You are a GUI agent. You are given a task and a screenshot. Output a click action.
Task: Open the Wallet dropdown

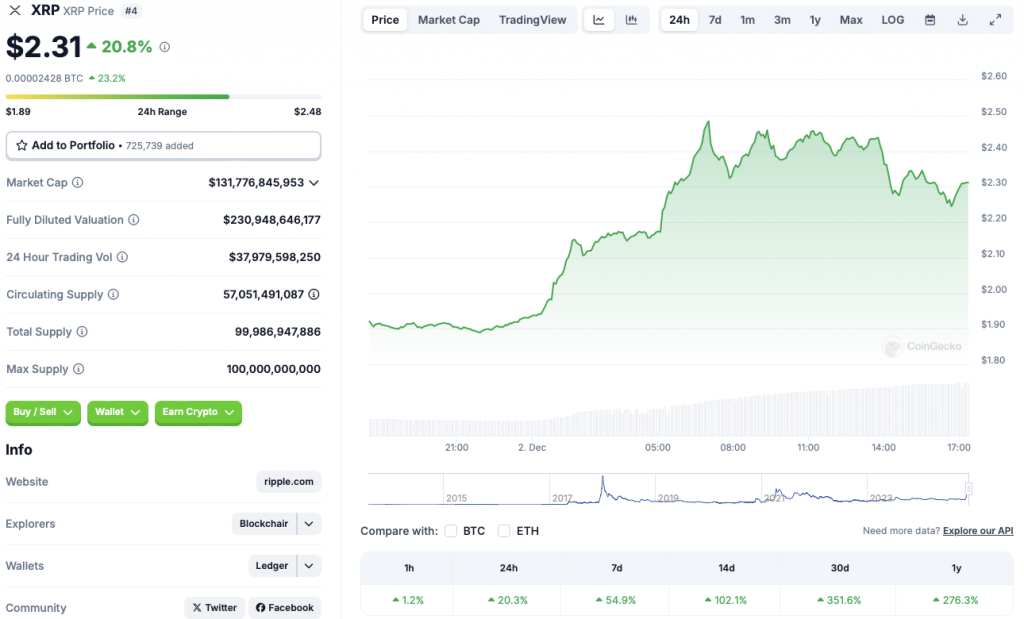tap(118, 412)
